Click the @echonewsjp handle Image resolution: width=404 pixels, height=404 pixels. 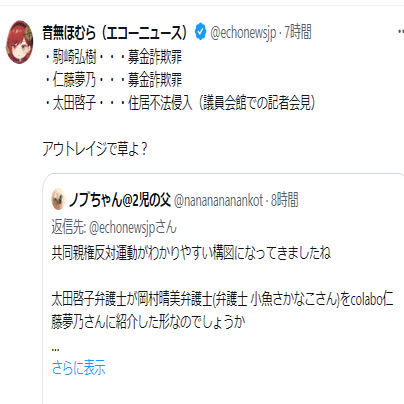point(243,32)
